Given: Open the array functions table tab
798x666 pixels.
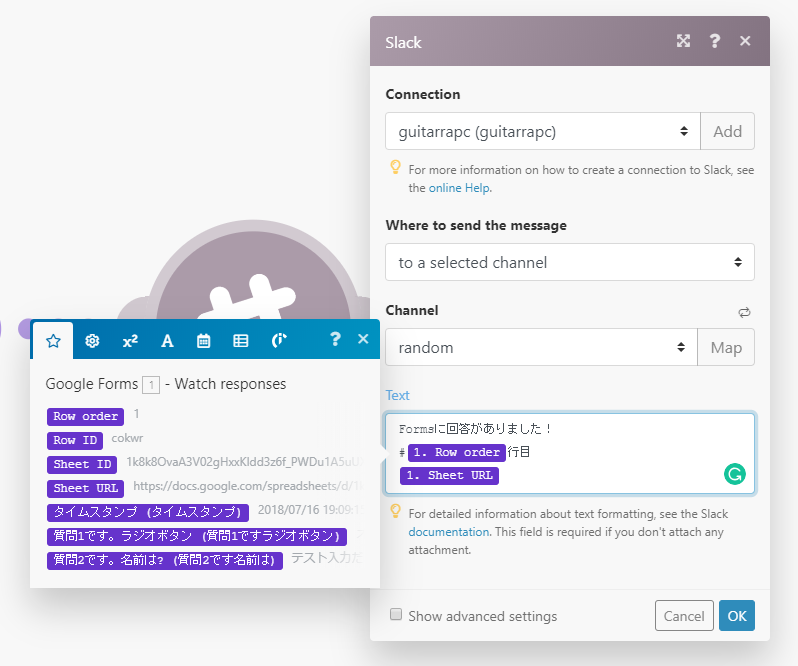Looking at the screenshot, I should click(241, 340).
